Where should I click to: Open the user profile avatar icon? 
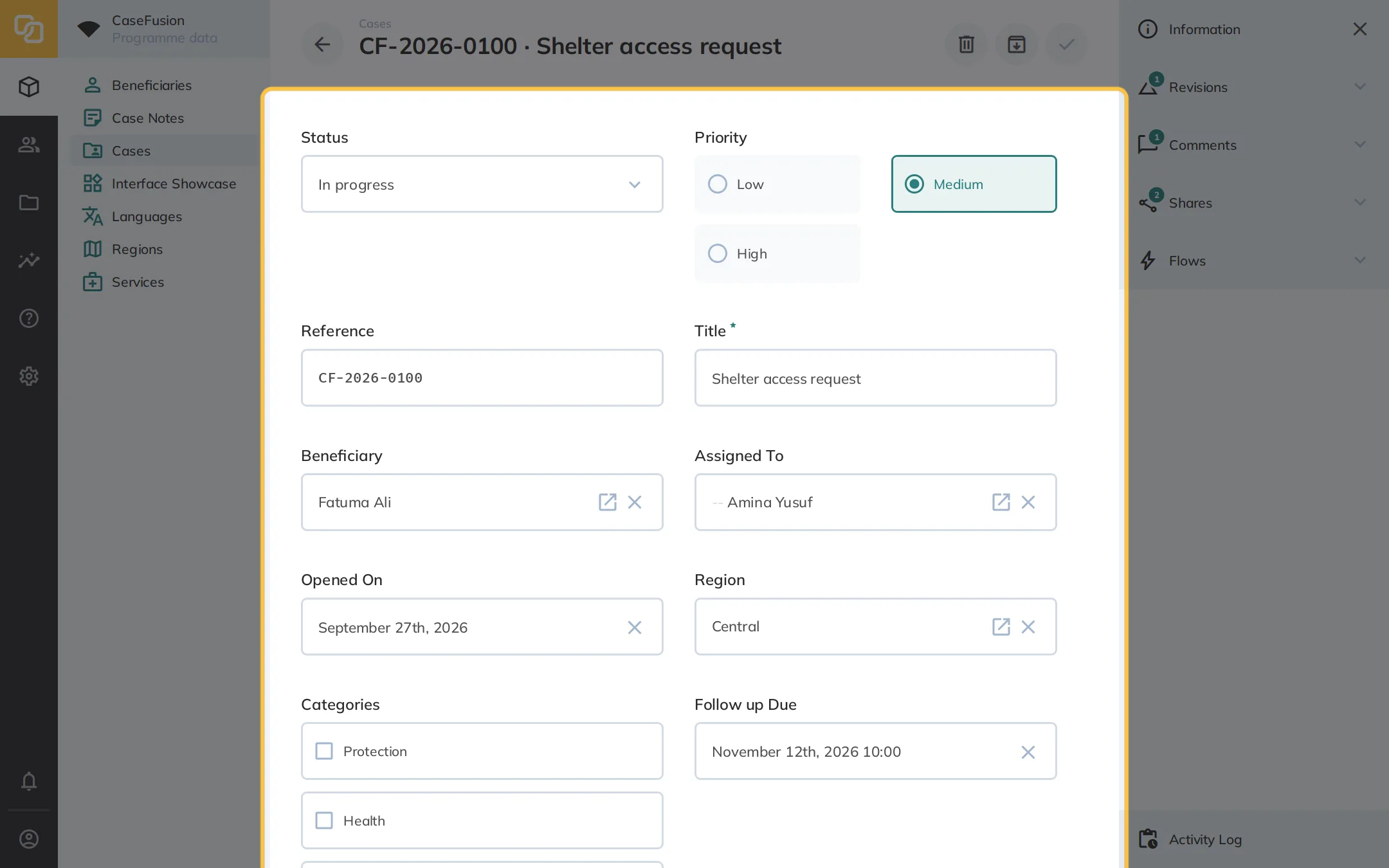tap(29, 839)
